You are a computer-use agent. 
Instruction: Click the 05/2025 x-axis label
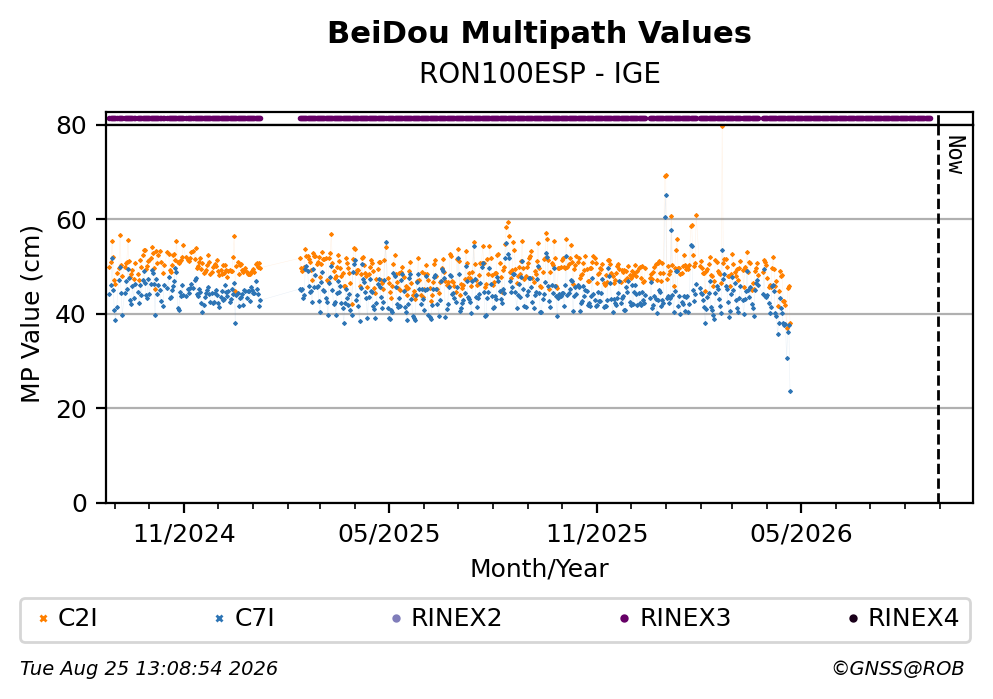pyautogui.click(x=388, y=534)
